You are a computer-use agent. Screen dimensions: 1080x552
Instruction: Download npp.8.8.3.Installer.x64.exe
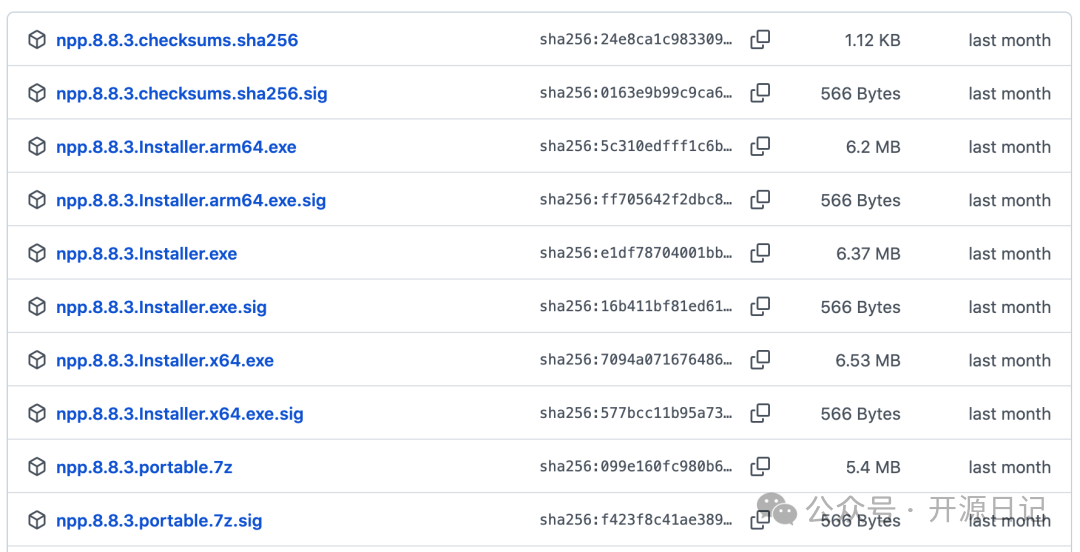coord(165,360)
